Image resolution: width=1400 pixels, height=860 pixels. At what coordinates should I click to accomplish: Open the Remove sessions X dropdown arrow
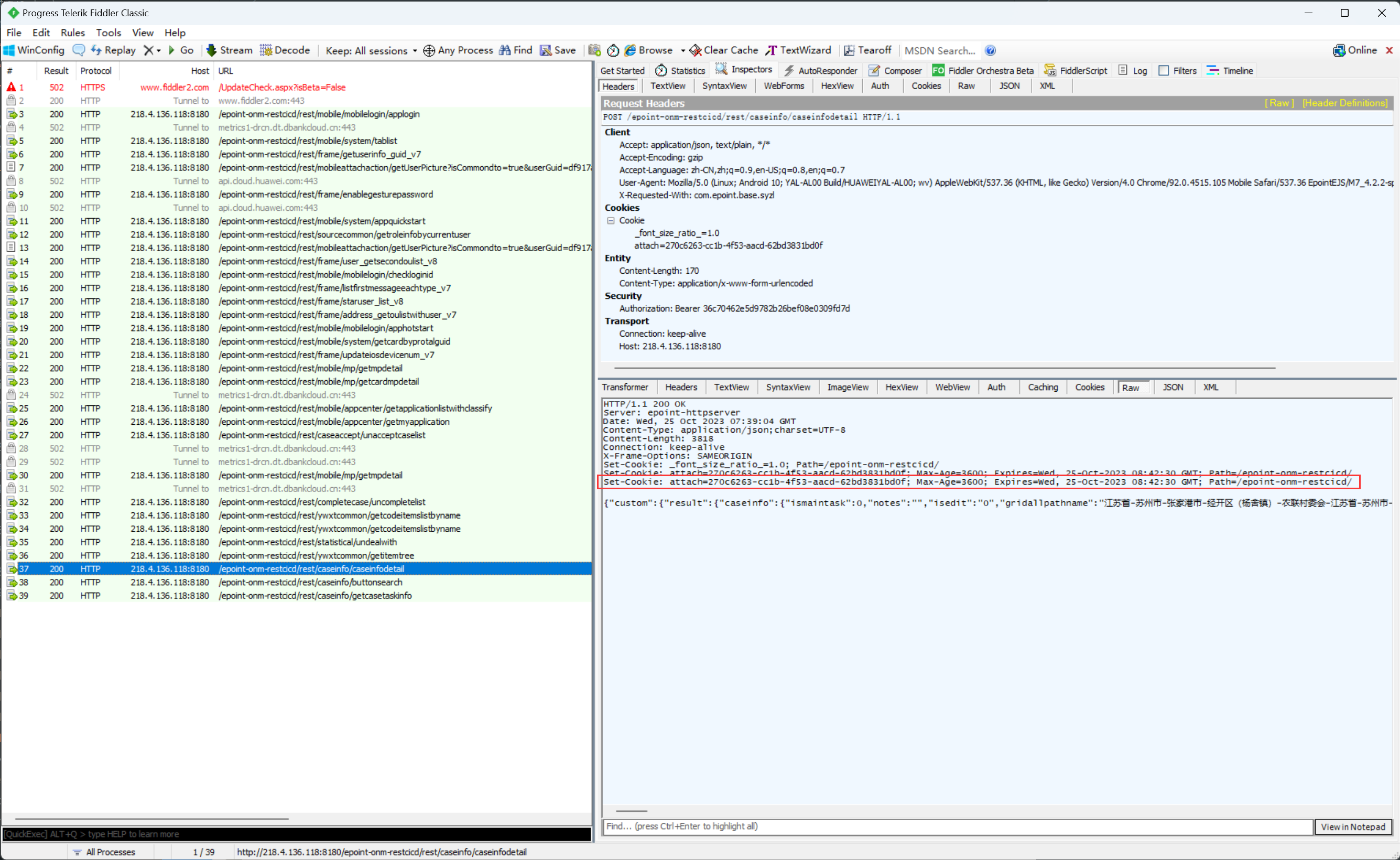click(x=159, y=50)
